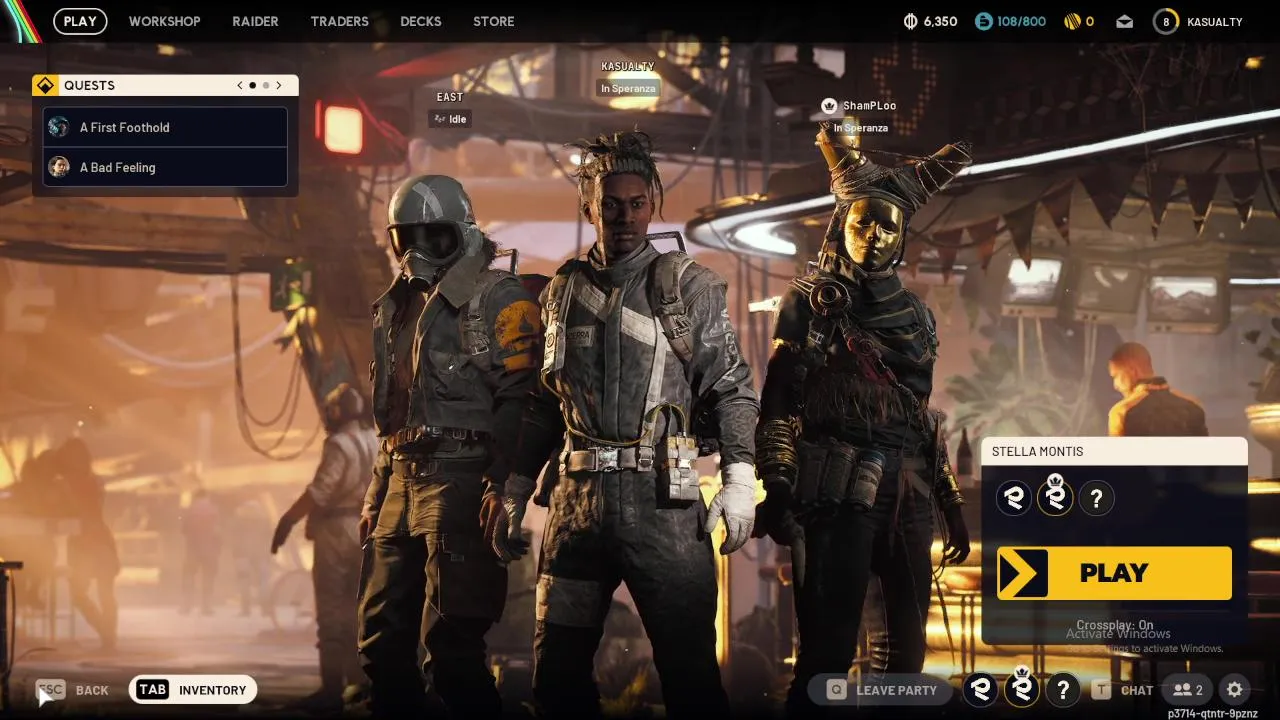1280x720 pixels.
Task: Open the DECKS tab
Action: (420, 21)
